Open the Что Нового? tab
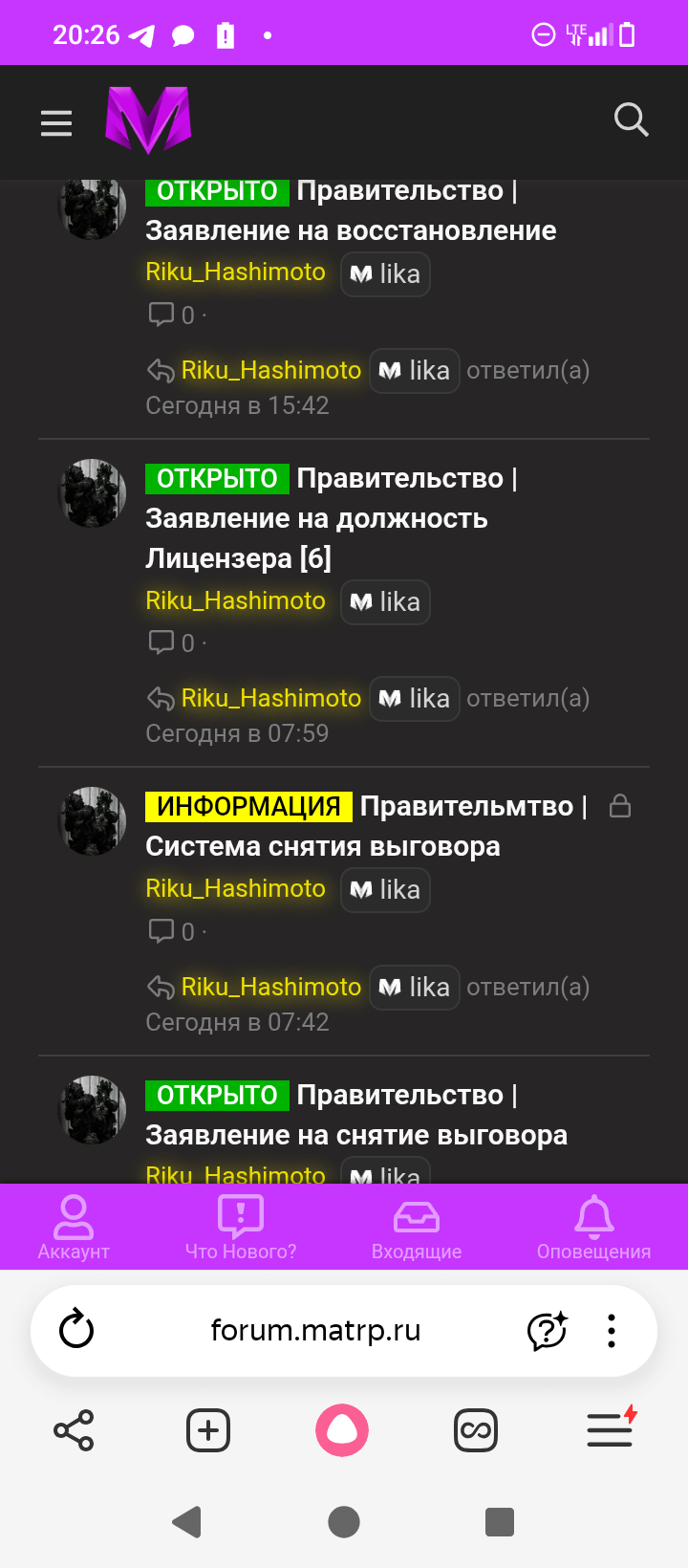The image size is (688, 1568). pos(241,1228)
